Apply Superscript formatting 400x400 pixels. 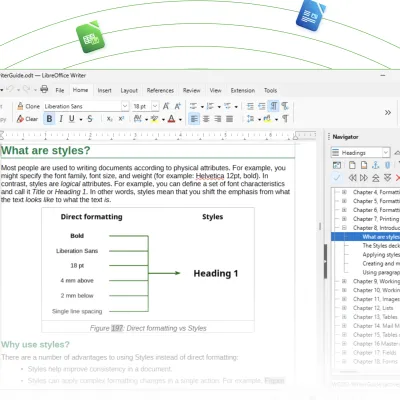[121, 119]
